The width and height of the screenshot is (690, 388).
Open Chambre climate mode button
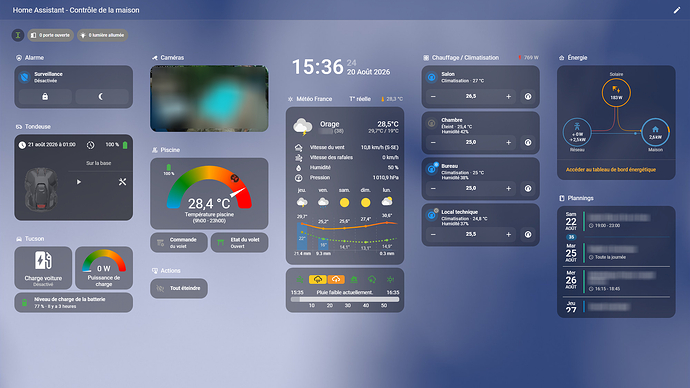(x=528, y=143)
